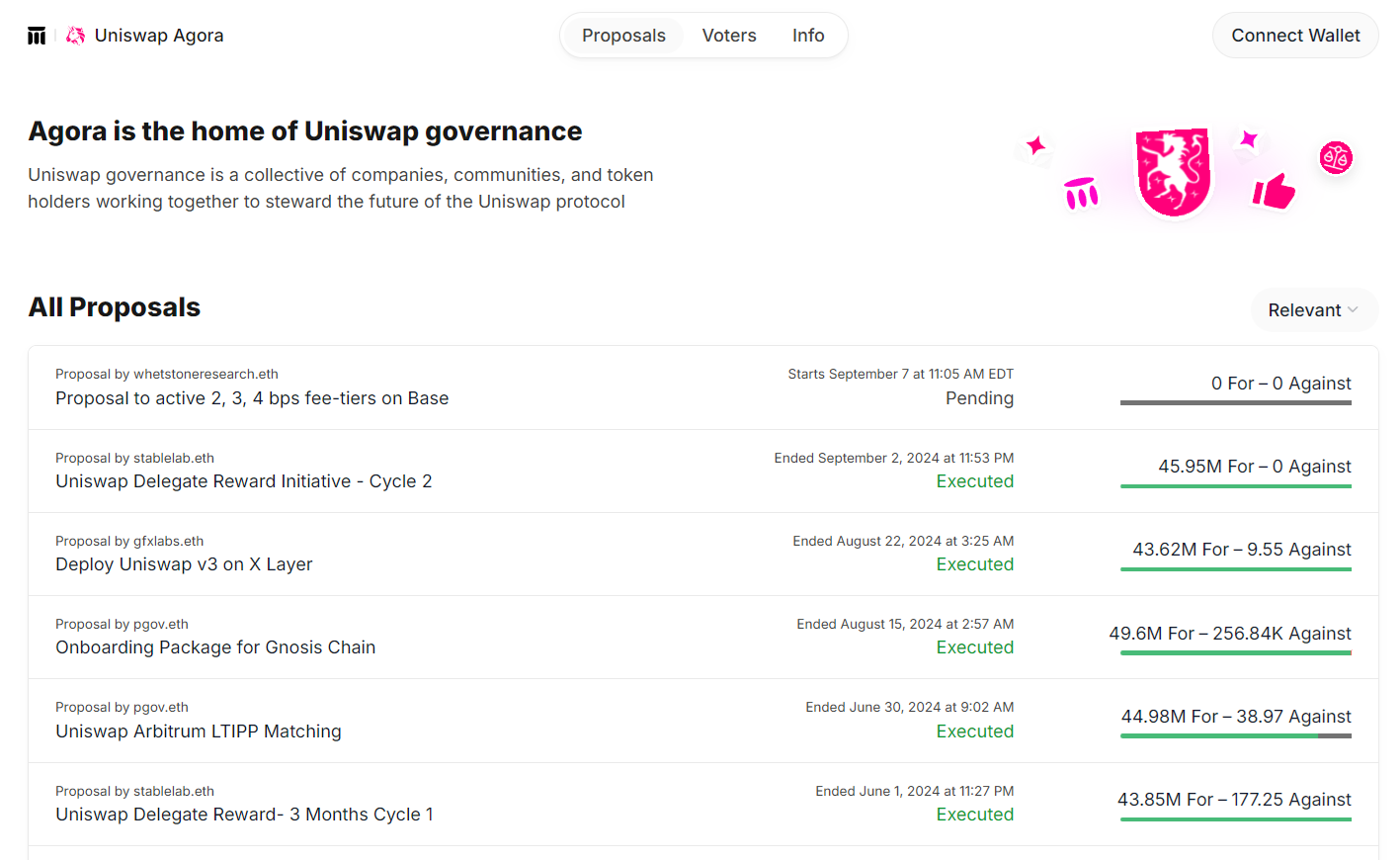Click the pink balance scales icon
This screenshot has height=860, width=1400.
point(1336,157)
